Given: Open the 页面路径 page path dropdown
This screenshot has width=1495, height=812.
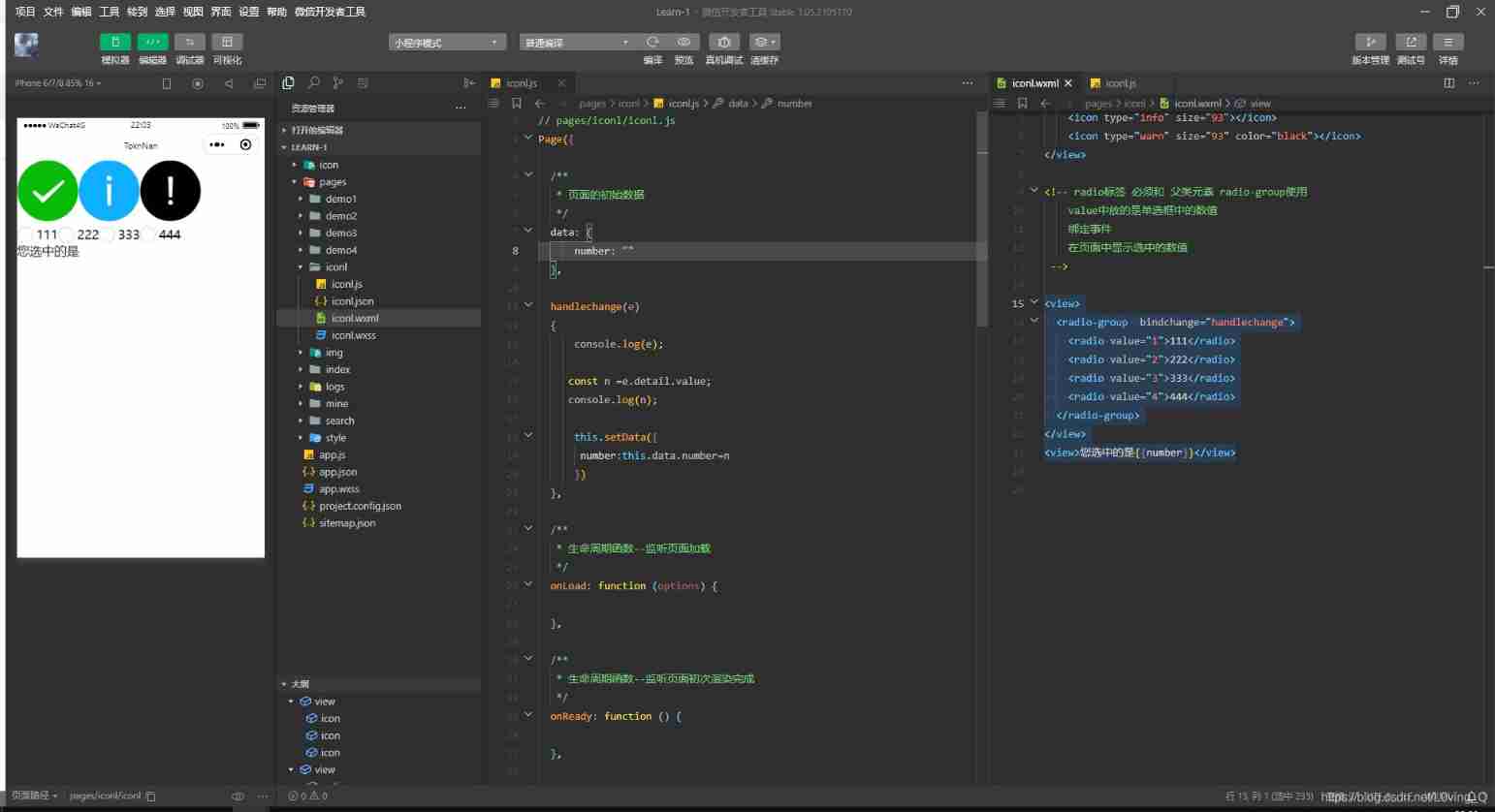Looking at the screenshot, I should (x=35, y=796).
